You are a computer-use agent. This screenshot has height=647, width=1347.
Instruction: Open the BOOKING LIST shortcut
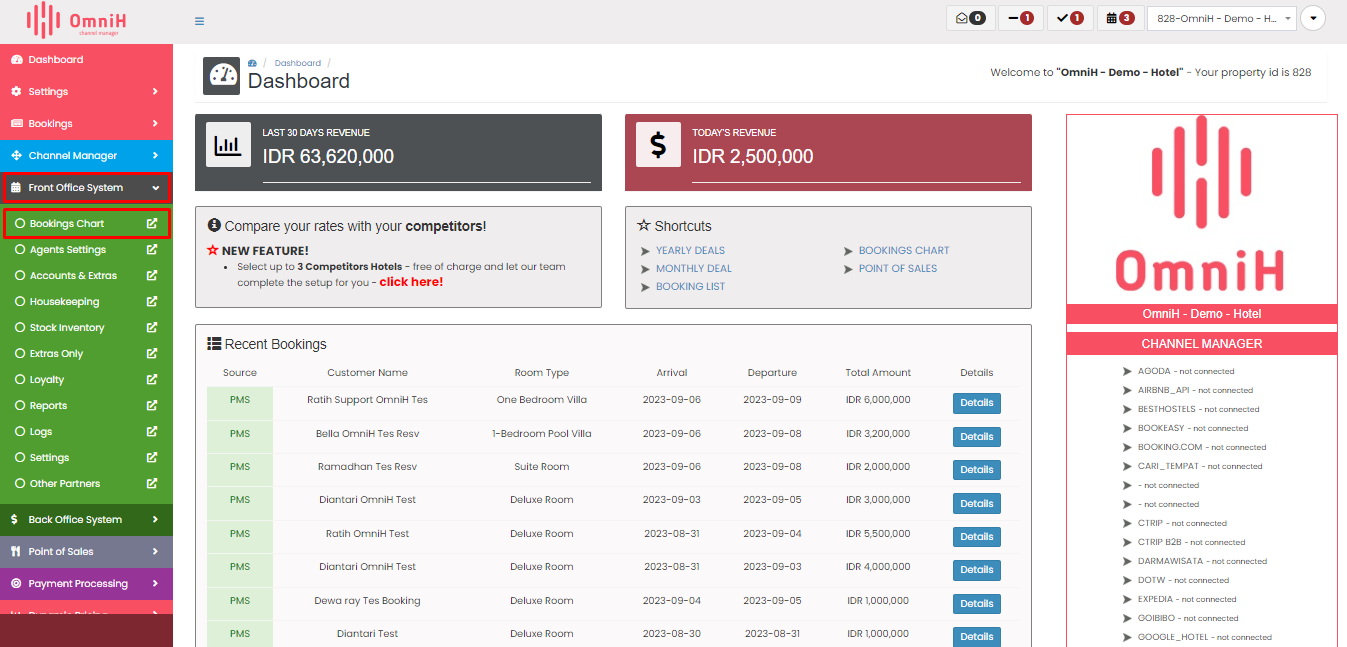click(690, 287)
